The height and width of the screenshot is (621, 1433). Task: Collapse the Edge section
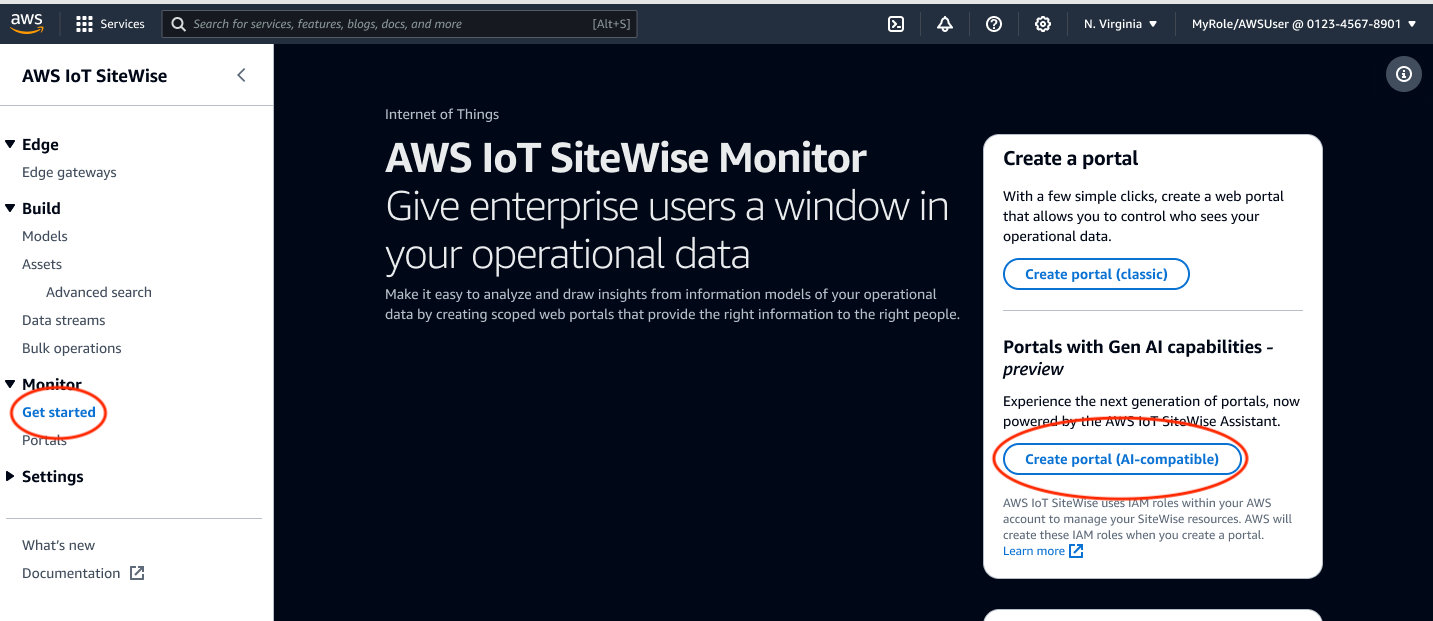[10, 145]
